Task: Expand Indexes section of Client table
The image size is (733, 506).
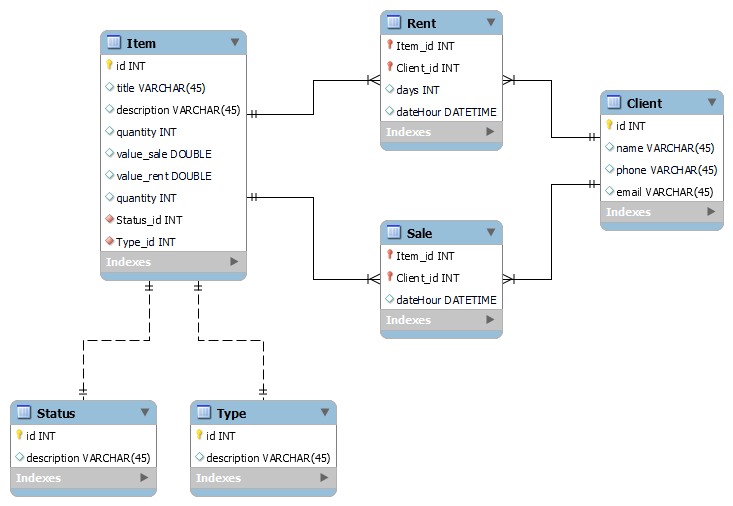Action: click(x=711, y=212)
